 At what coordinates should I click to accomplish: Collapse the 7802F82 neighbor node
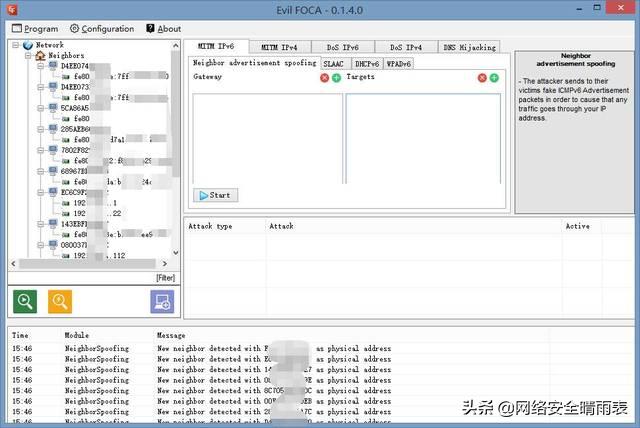pos(40,150)
